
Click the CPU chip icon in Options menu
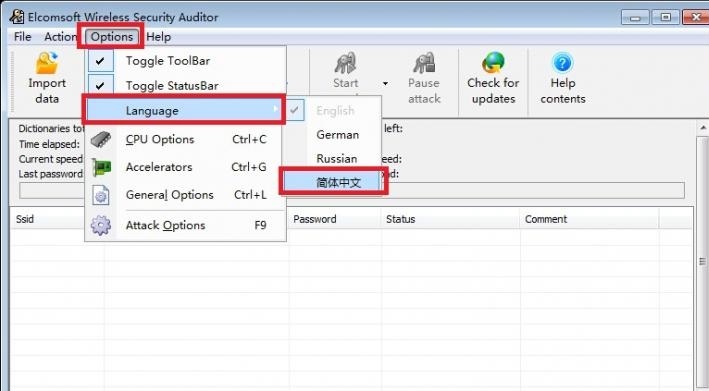point(101,139)
